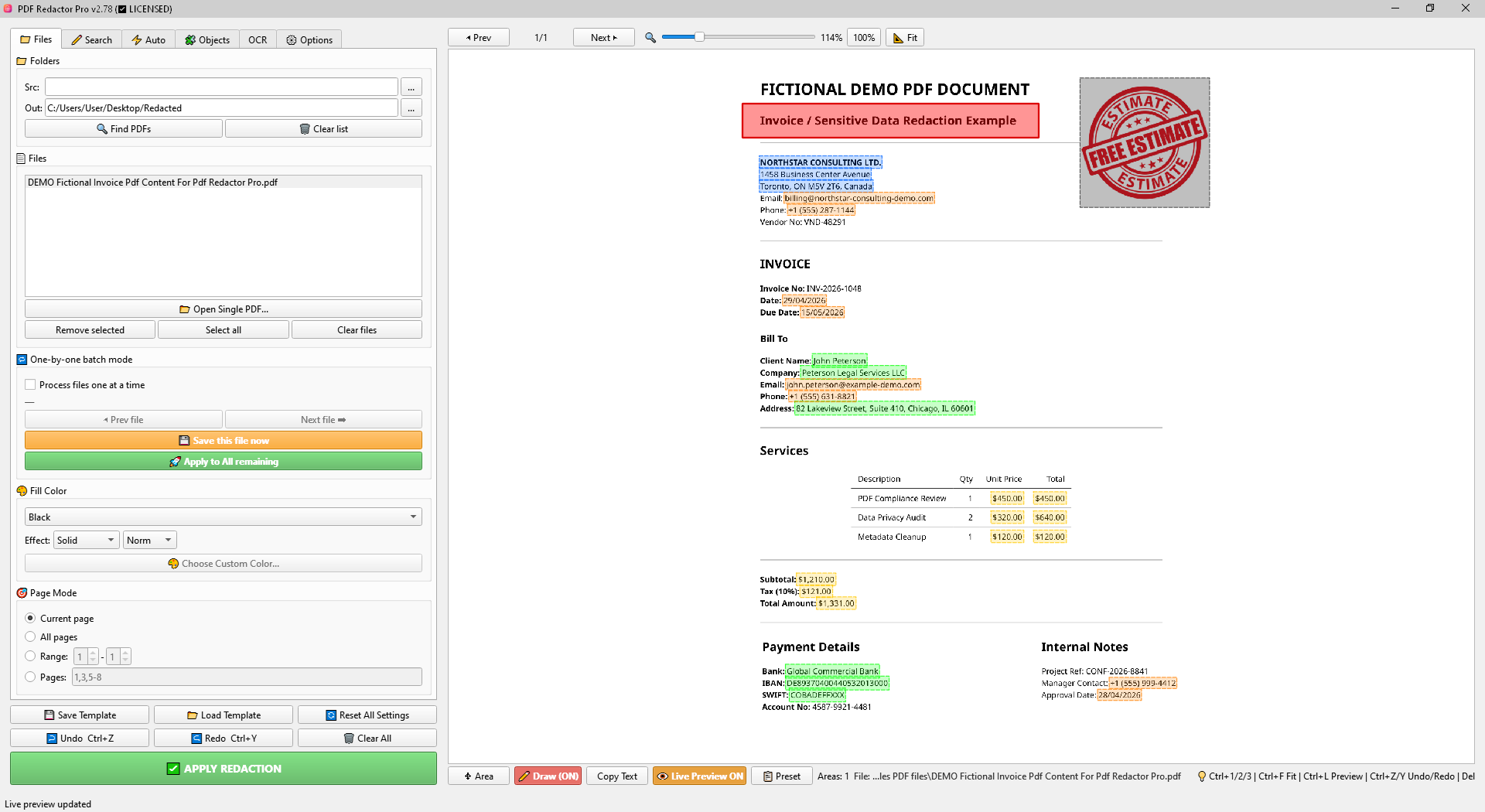Click Load Template button

click(224, 715)
